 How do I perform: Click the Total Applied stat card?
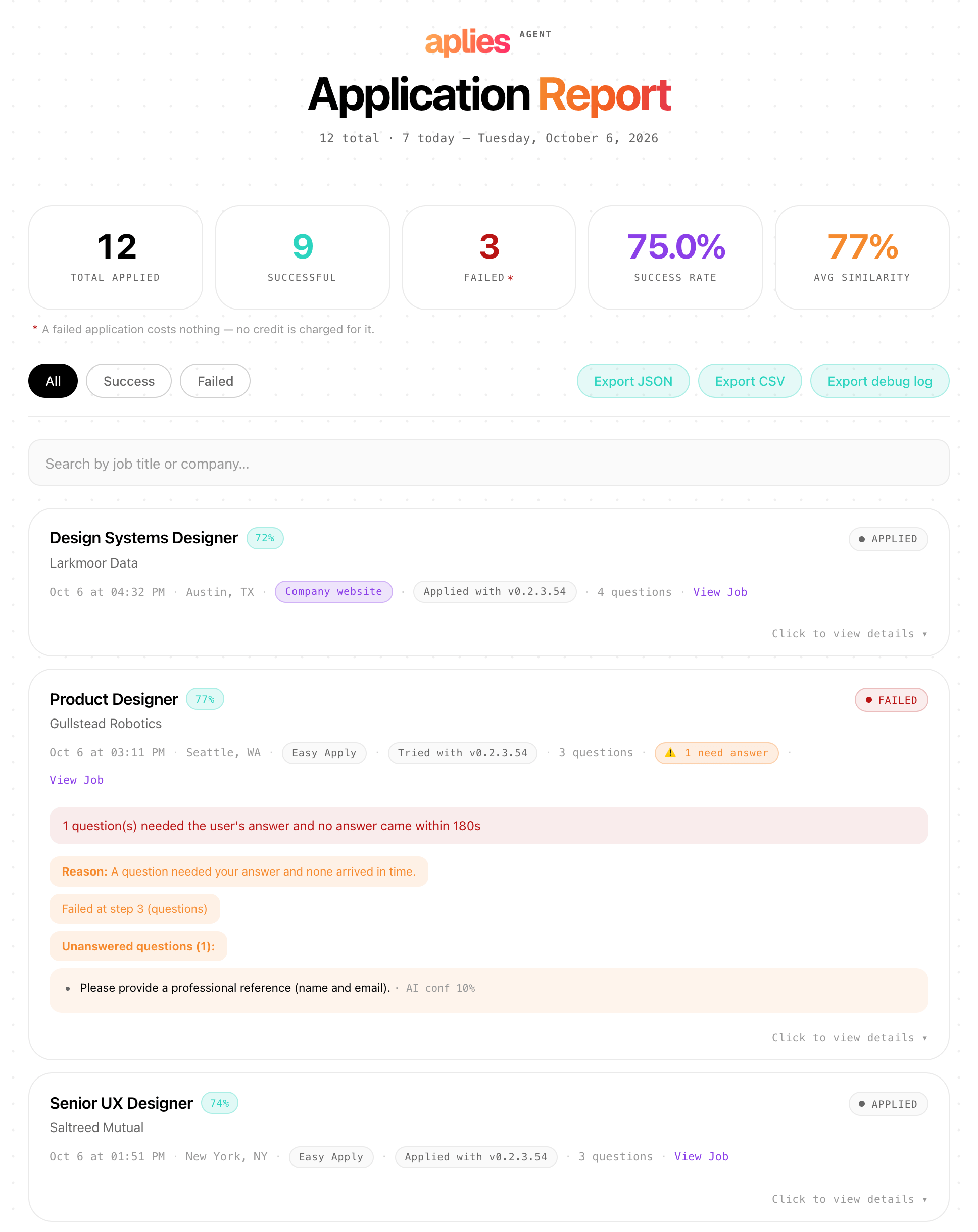(x=116, y=258)
